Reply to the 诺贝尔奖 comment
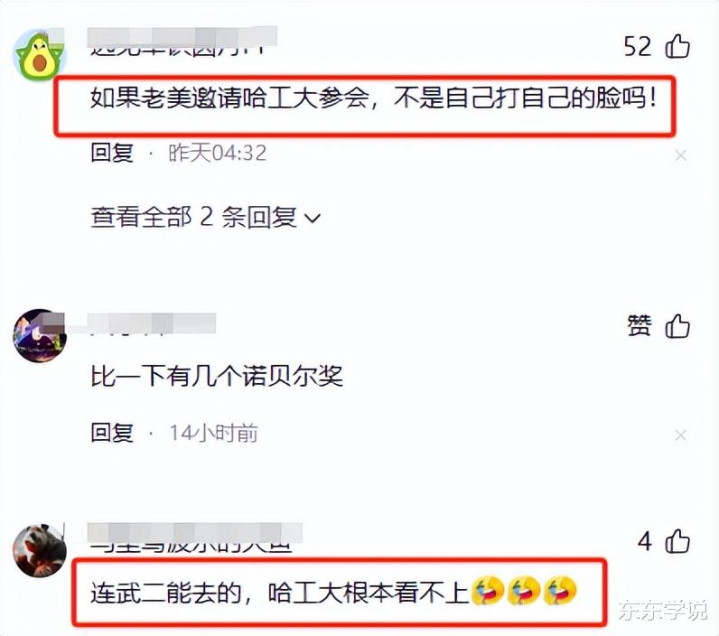This screenshot has height=636, width=719. [x=112, y=432]
